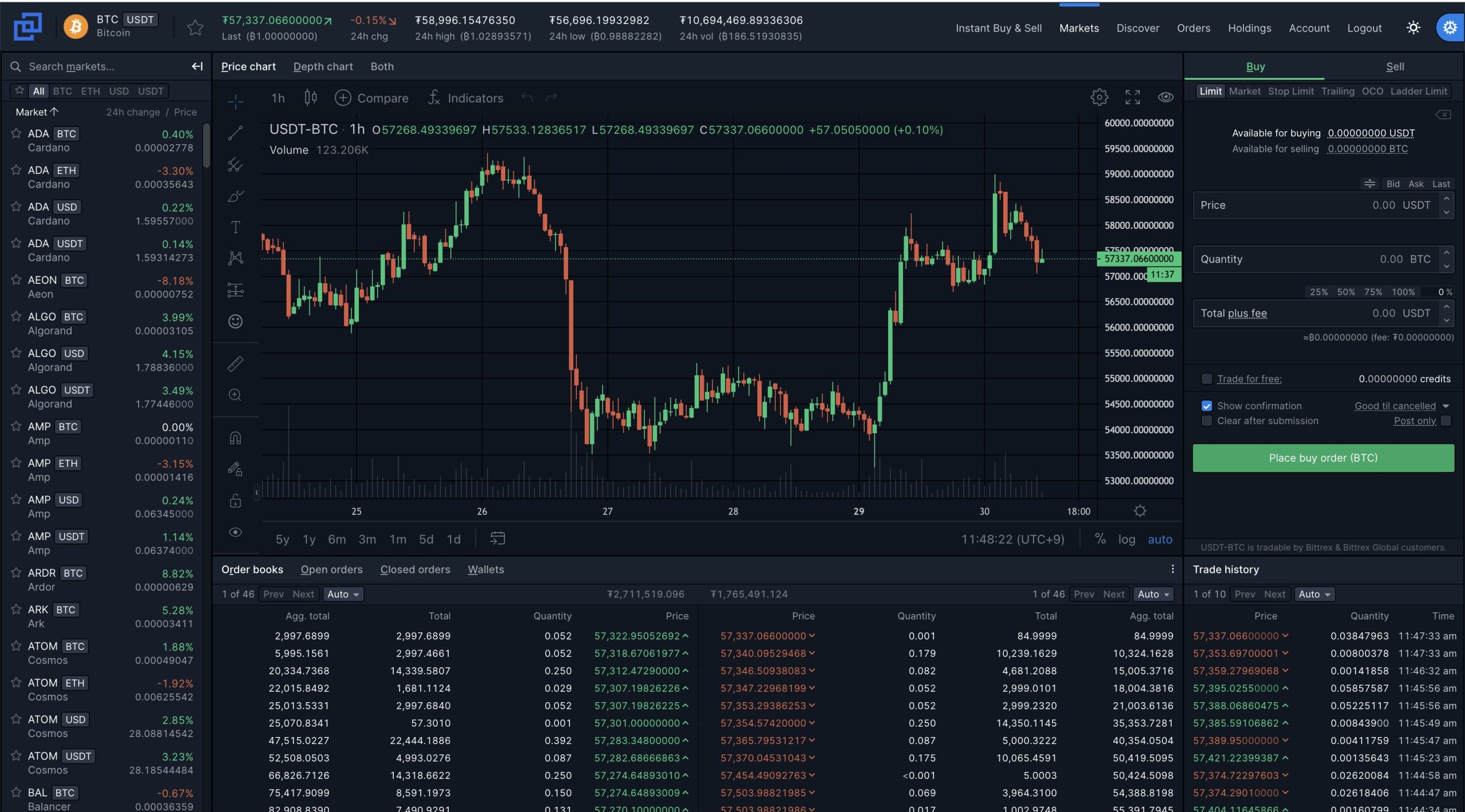The height and width of the screenshot is (812, 1465).
Task: Select the measure ruler tool
Action: [235, 363]
